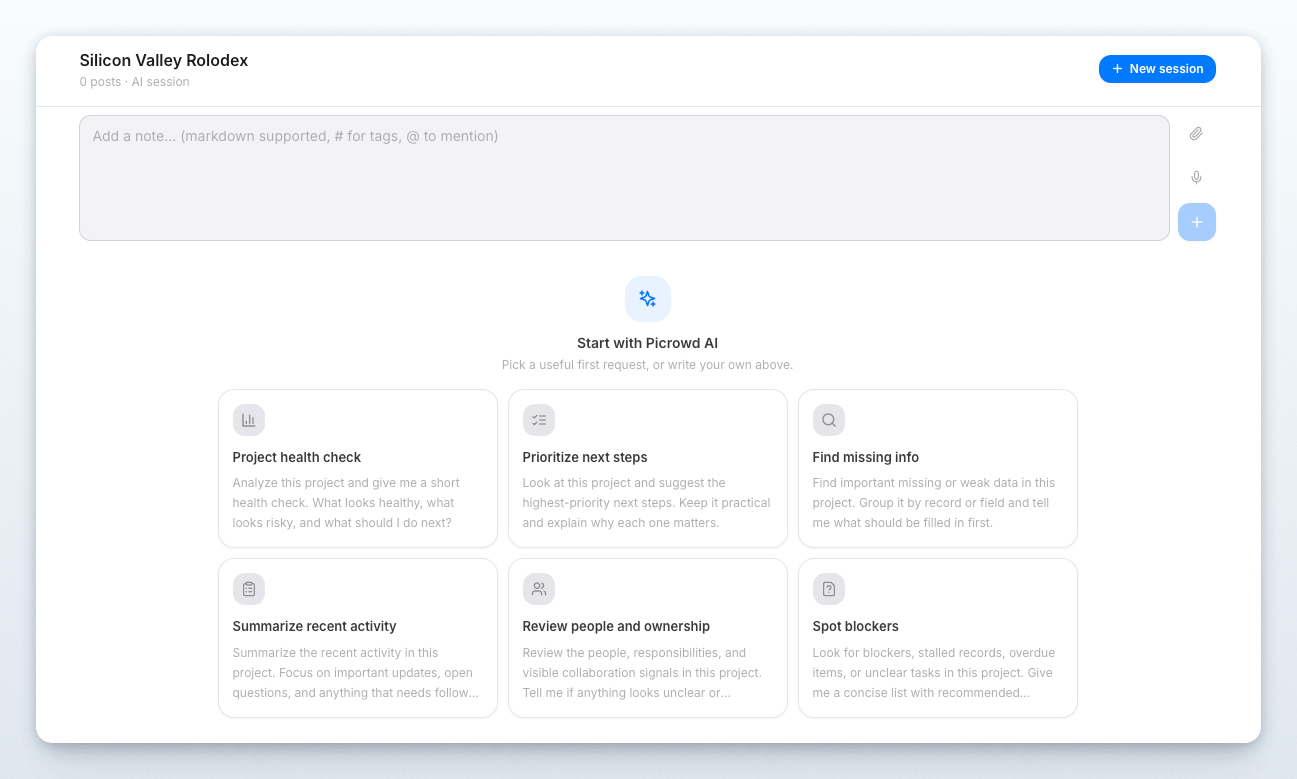Click the Picrowd AI sparkle icon

648,299
